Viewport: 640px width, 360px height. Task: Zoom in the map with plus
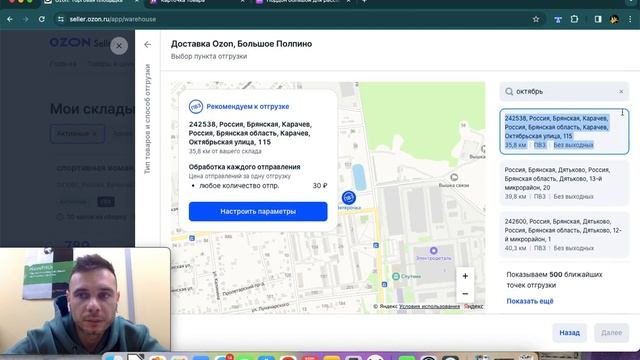[x=465, y=276]
